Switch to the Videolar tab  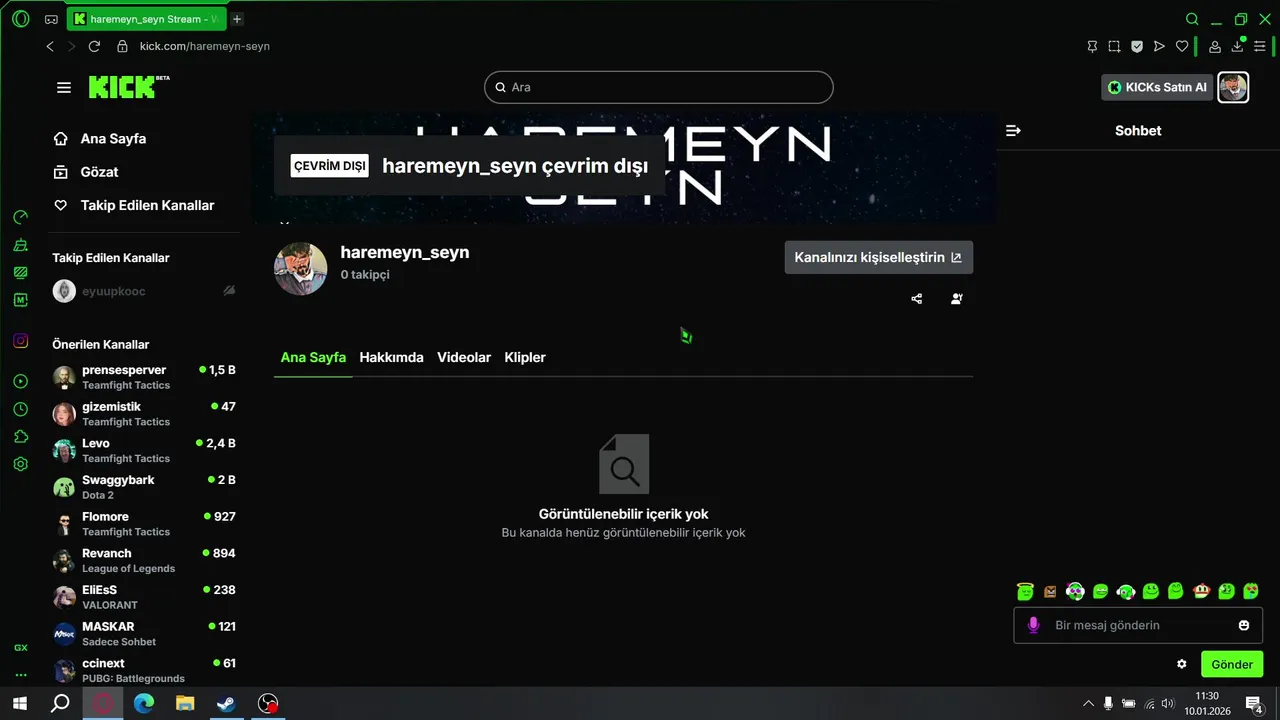click(x=464, y=357)
